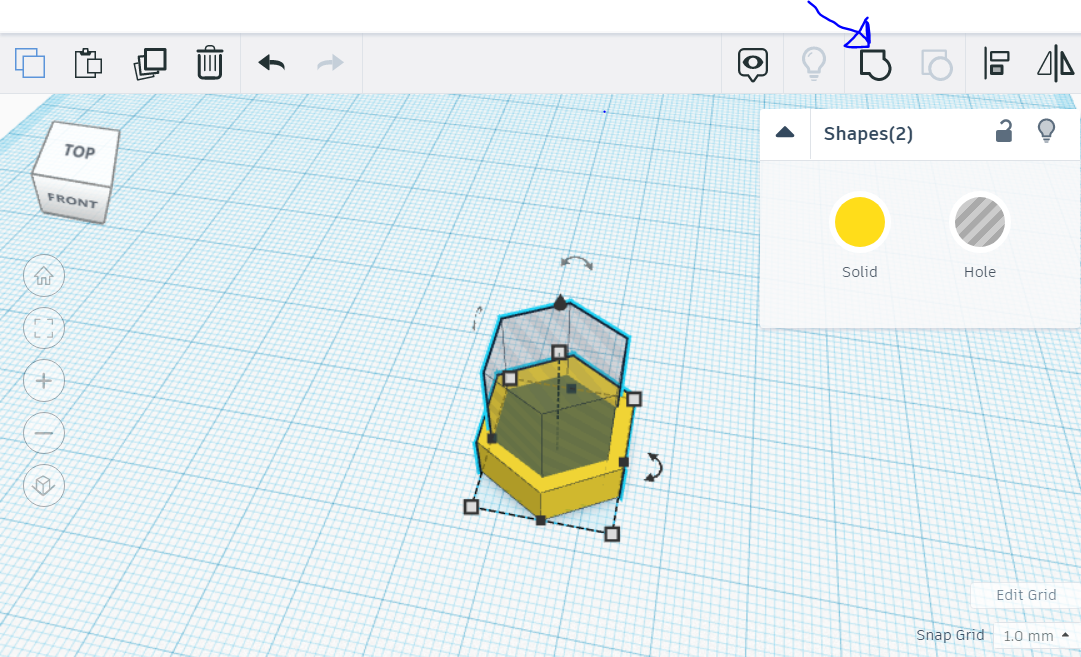Redo the undone action
Image resolution: width=1081 pixels, height=657 pixels.
tap(330, 63)
